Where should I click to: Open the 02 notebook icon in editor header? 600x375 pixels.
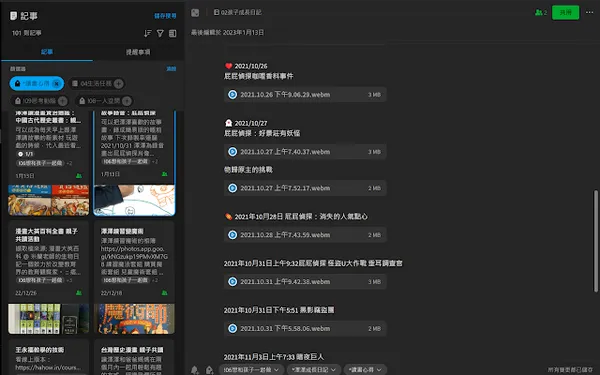pos(216,12)
